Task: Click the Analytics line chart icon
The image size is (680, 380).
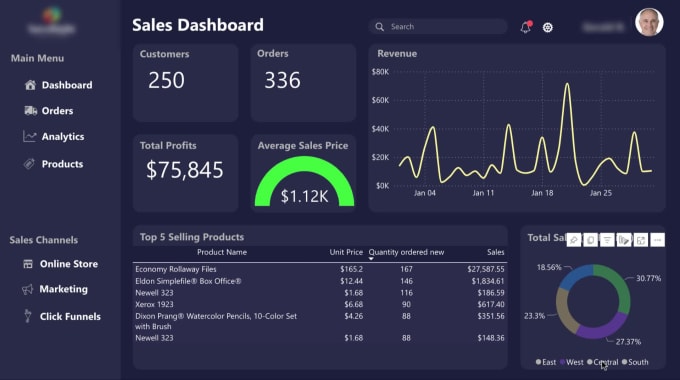Action: 29,137
